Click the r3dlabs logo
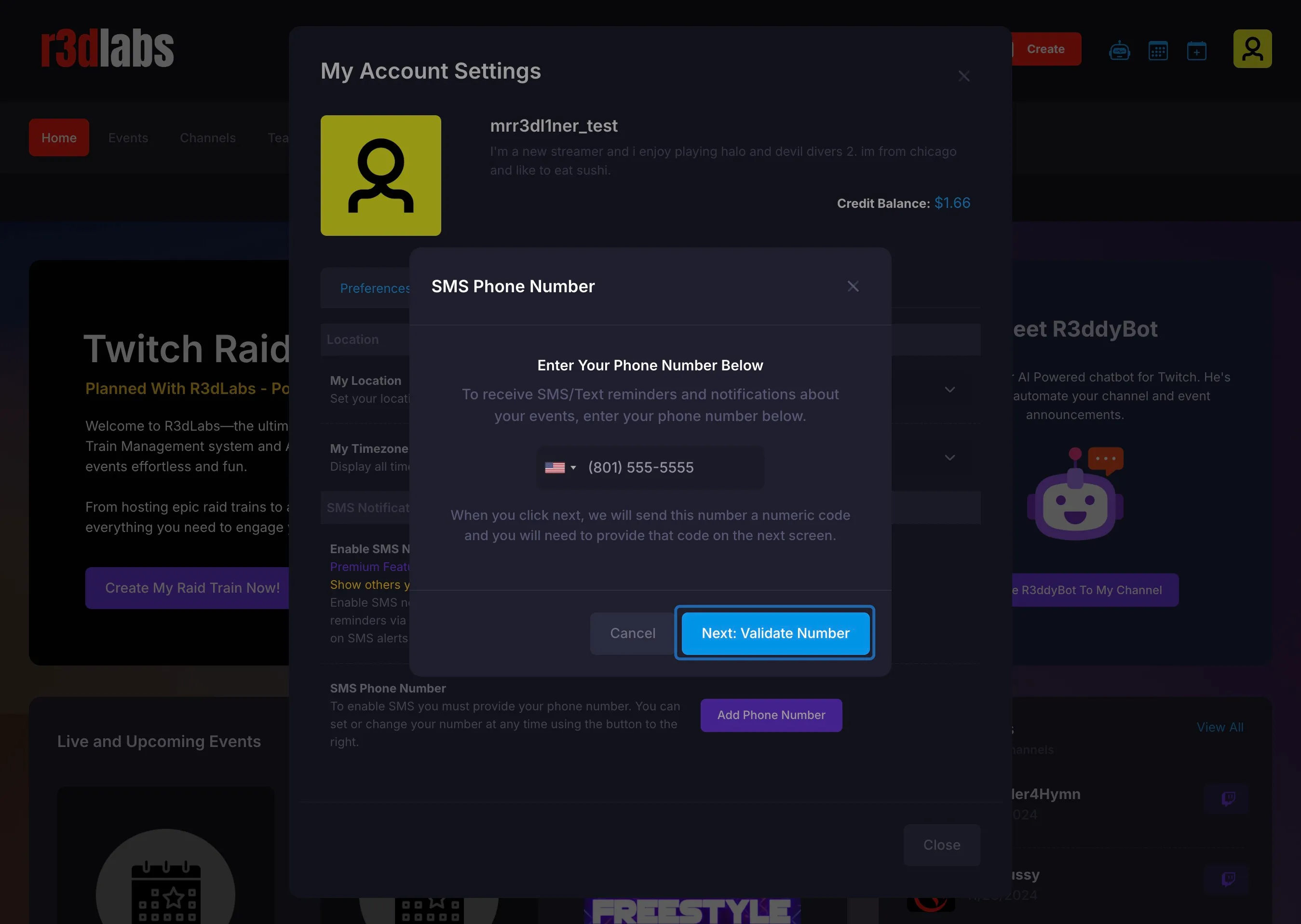 (107, 49)
